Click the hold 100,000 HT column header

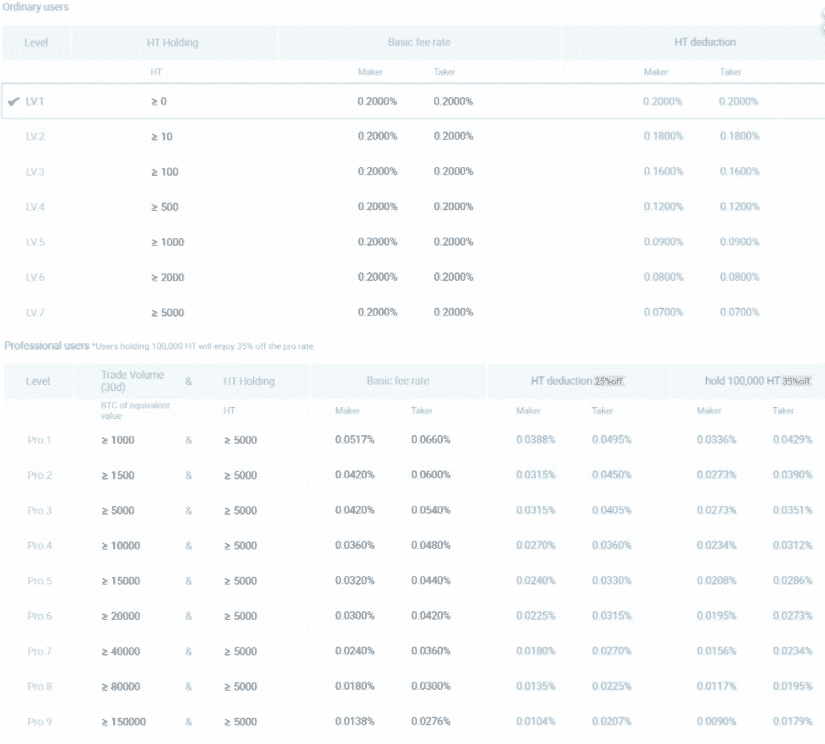tap(738, 381)
